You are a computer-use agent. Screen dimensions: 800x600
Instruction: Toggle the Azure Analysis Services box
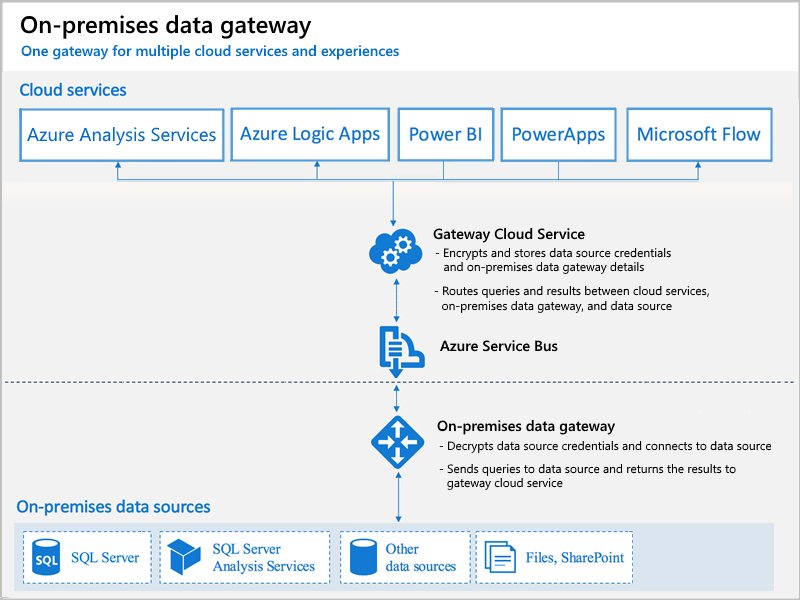coord(121,134)
